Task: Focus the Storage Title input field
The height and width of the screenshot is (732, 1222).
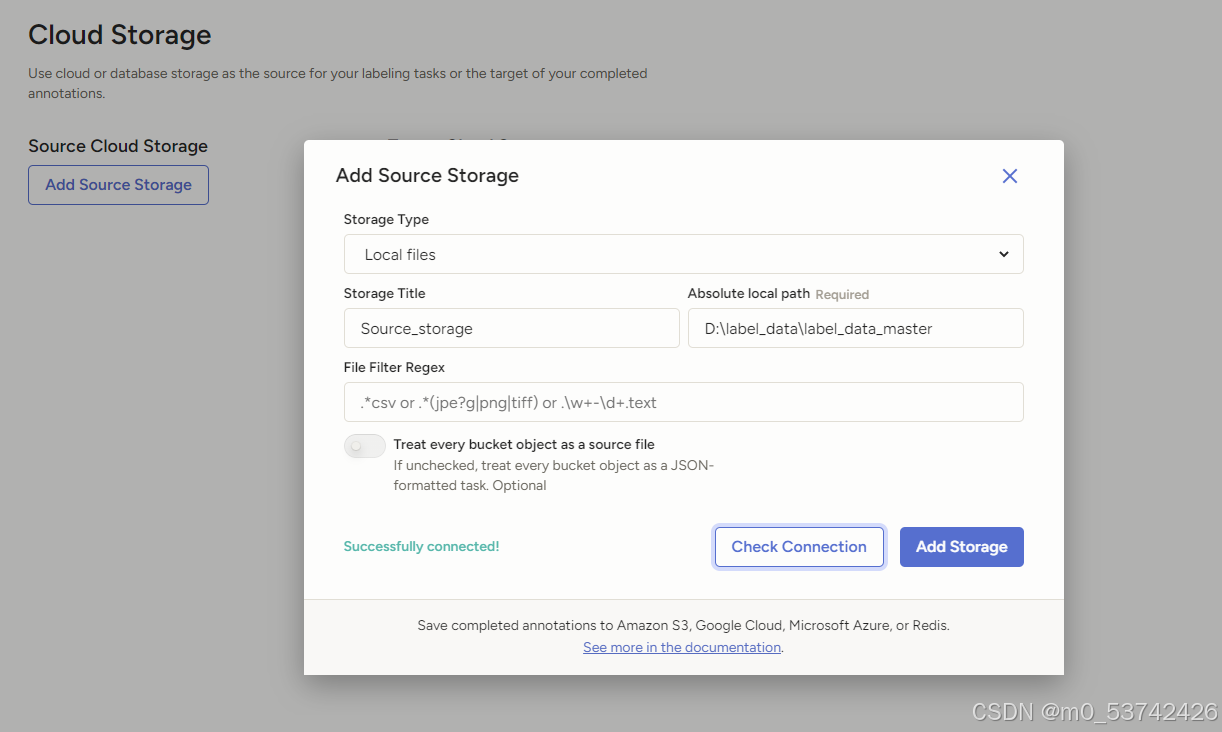Action: point(511,328)
